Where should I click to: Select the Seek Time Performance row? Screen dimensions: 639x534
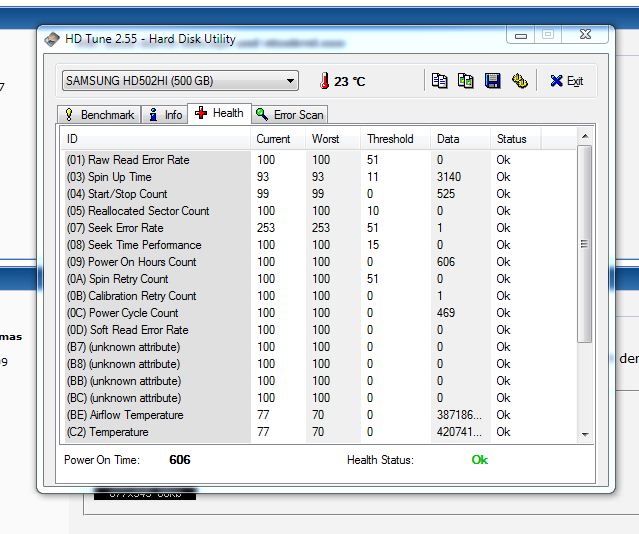[x=320, y=245]
